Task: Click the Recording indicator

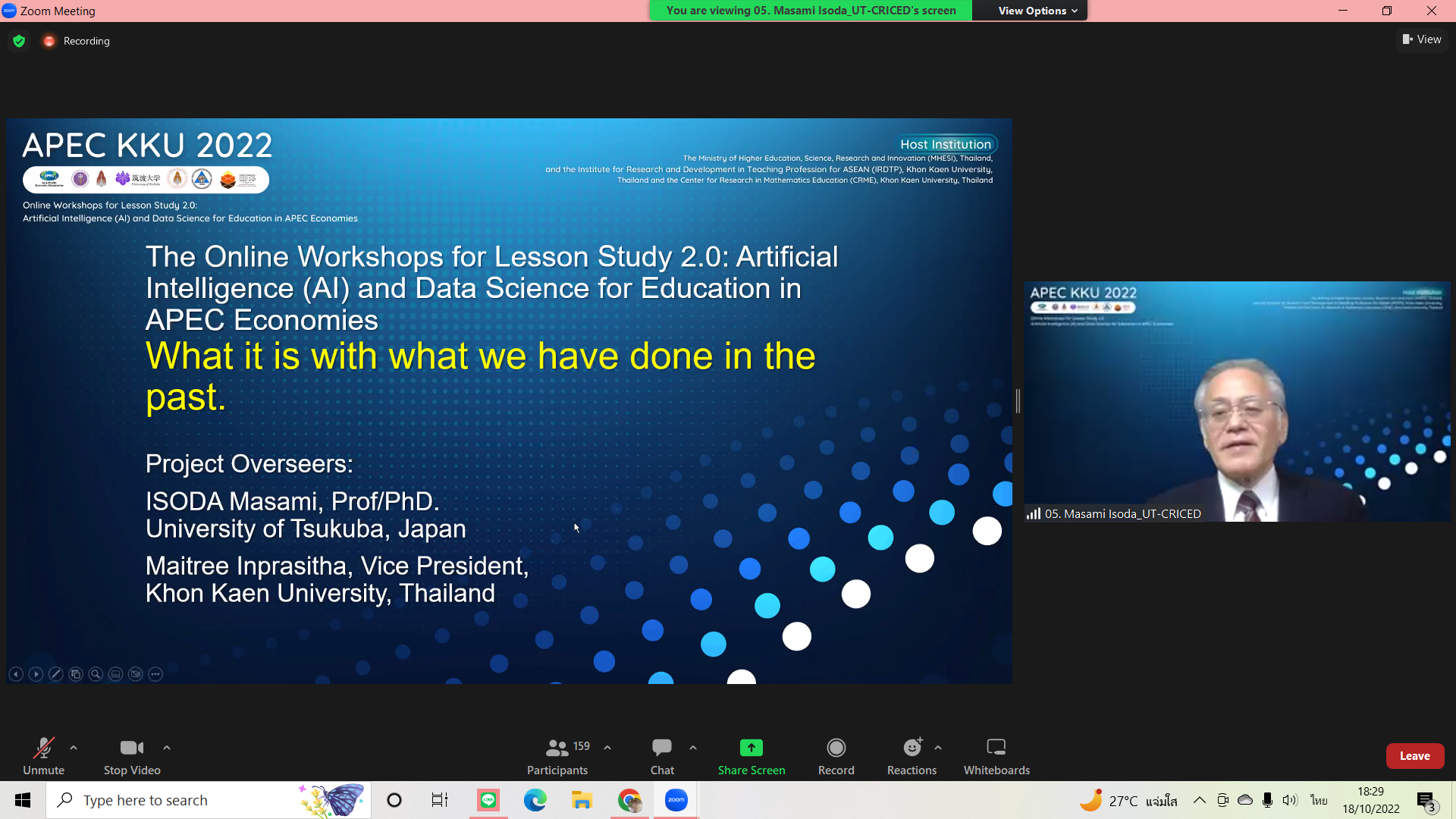Action: click(x=77, y=41)
